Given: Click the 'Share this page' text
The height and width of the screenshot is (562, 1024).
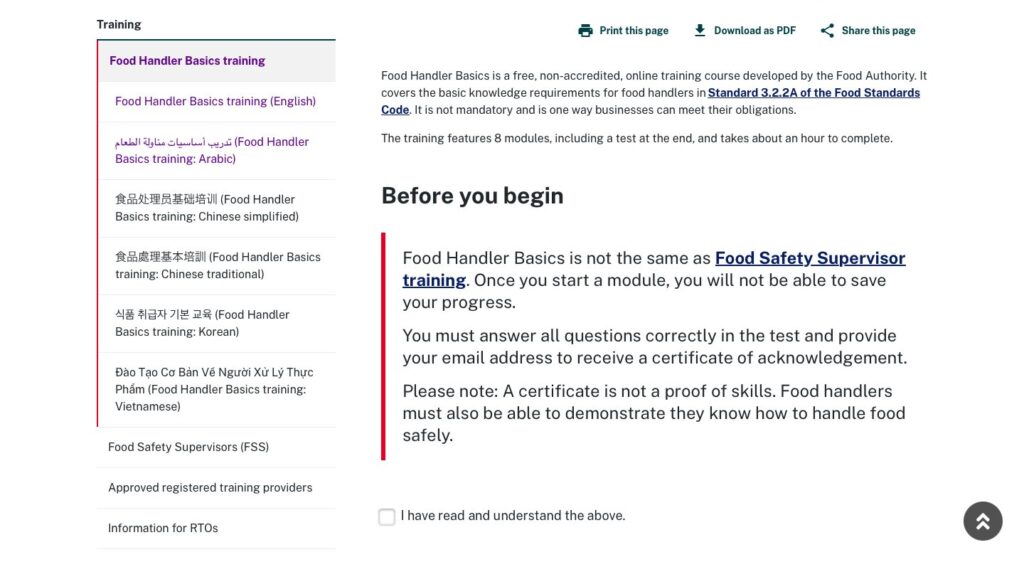Looking at the screenshot, I should click(878, 31).
